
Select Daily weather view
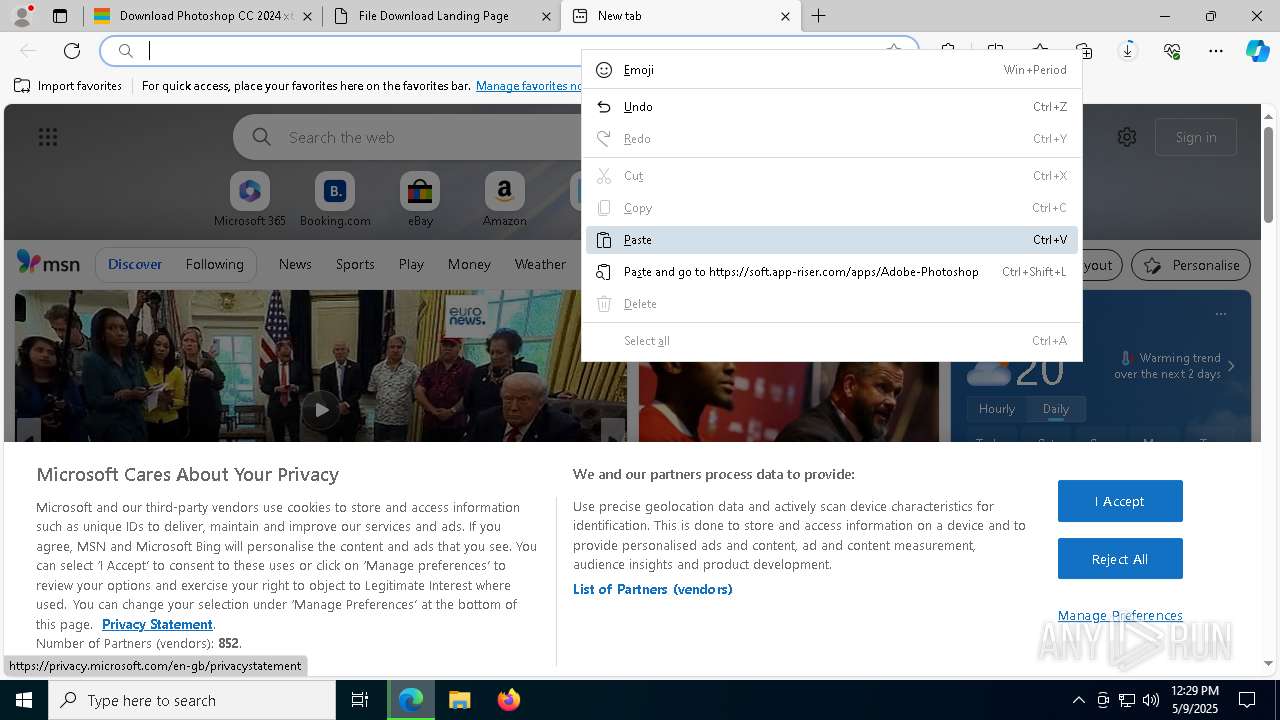[1056, 409]
